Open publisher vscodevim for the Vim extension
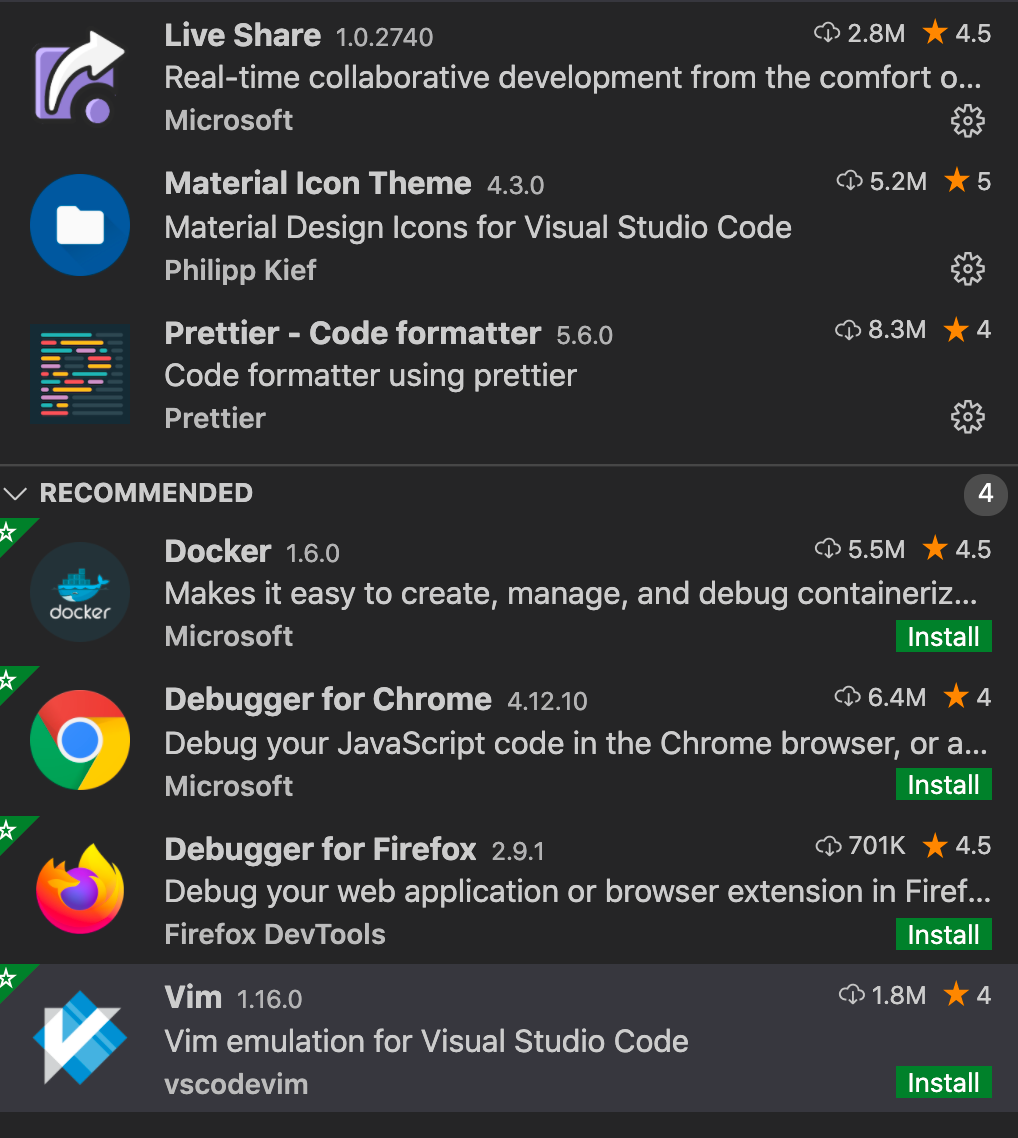Image resolution: width=1018 pixels, height=1138 pixels. 236,1083
